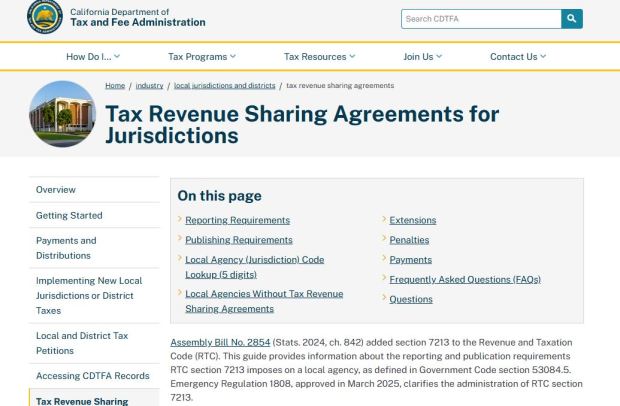Click the CDTFA seal logo

coord(44,17)
